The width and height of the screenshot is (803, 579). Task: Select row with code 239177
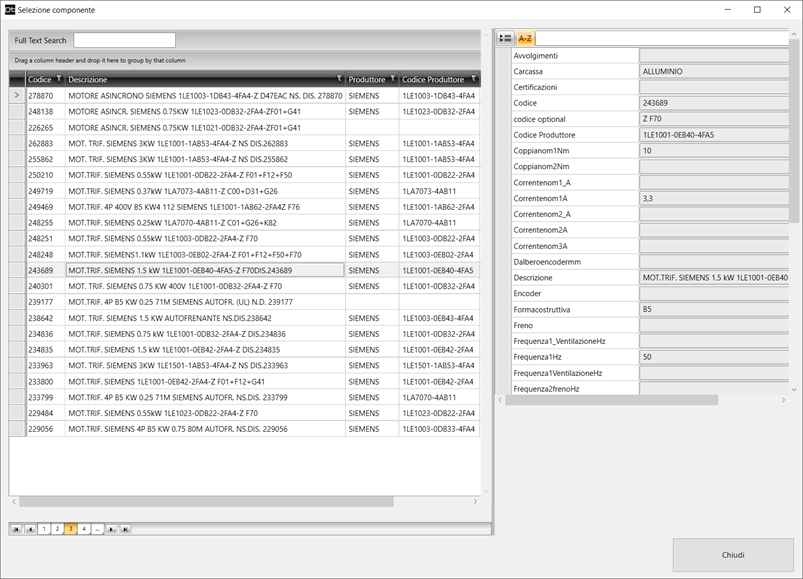244,302
